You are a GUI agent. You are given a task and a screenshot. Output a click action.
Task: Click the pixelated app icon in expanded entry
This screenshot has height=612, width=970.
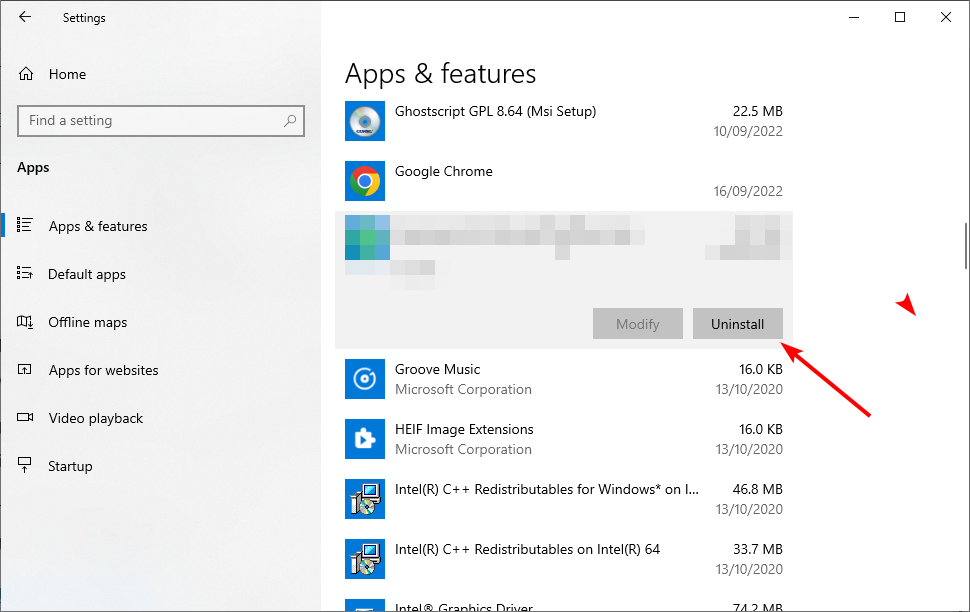[367, 238]
